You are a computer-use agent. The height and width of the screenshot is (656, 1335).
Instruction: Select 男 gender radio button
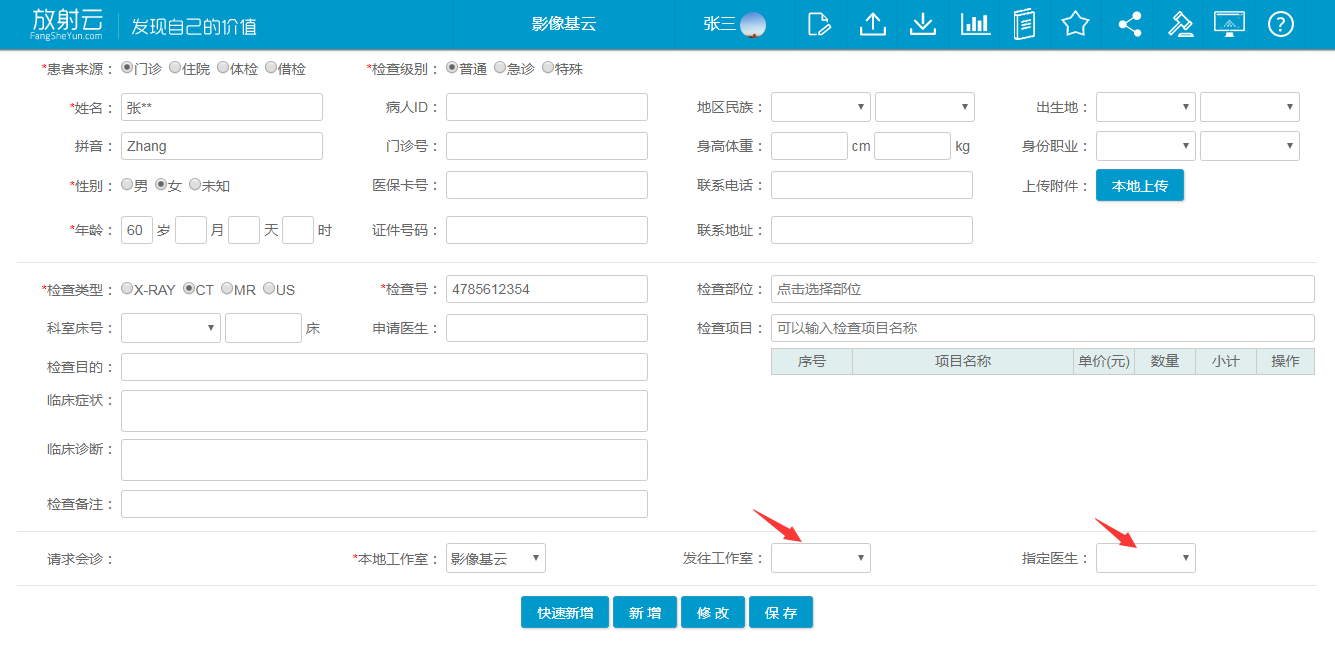[127, 185]
